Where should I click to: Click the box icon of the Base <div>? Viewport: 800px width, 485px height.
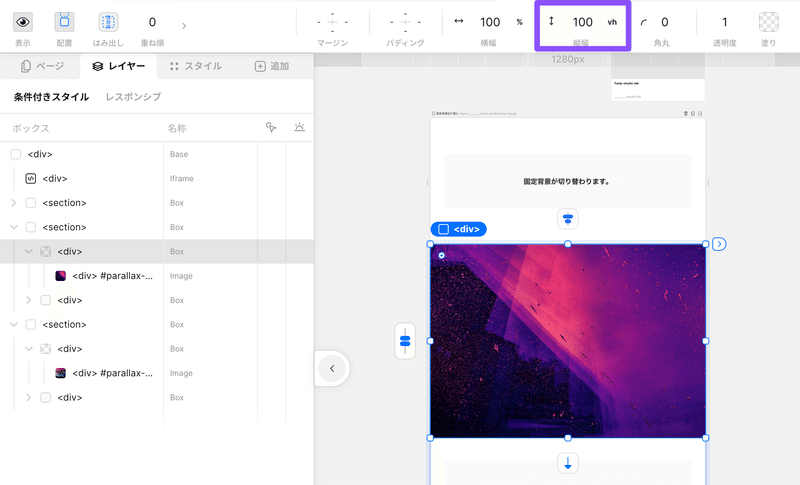pos(16,154)
